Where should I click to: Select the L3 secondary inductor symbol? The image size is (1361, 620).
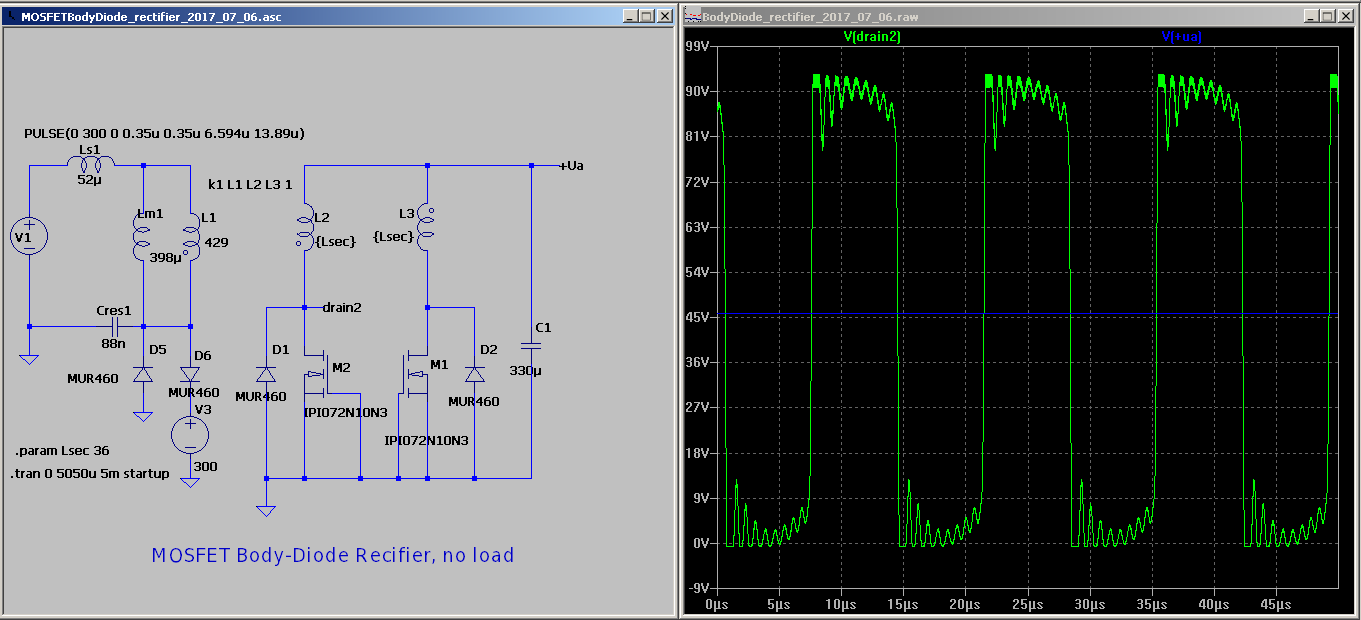click(x=427, y=227)
